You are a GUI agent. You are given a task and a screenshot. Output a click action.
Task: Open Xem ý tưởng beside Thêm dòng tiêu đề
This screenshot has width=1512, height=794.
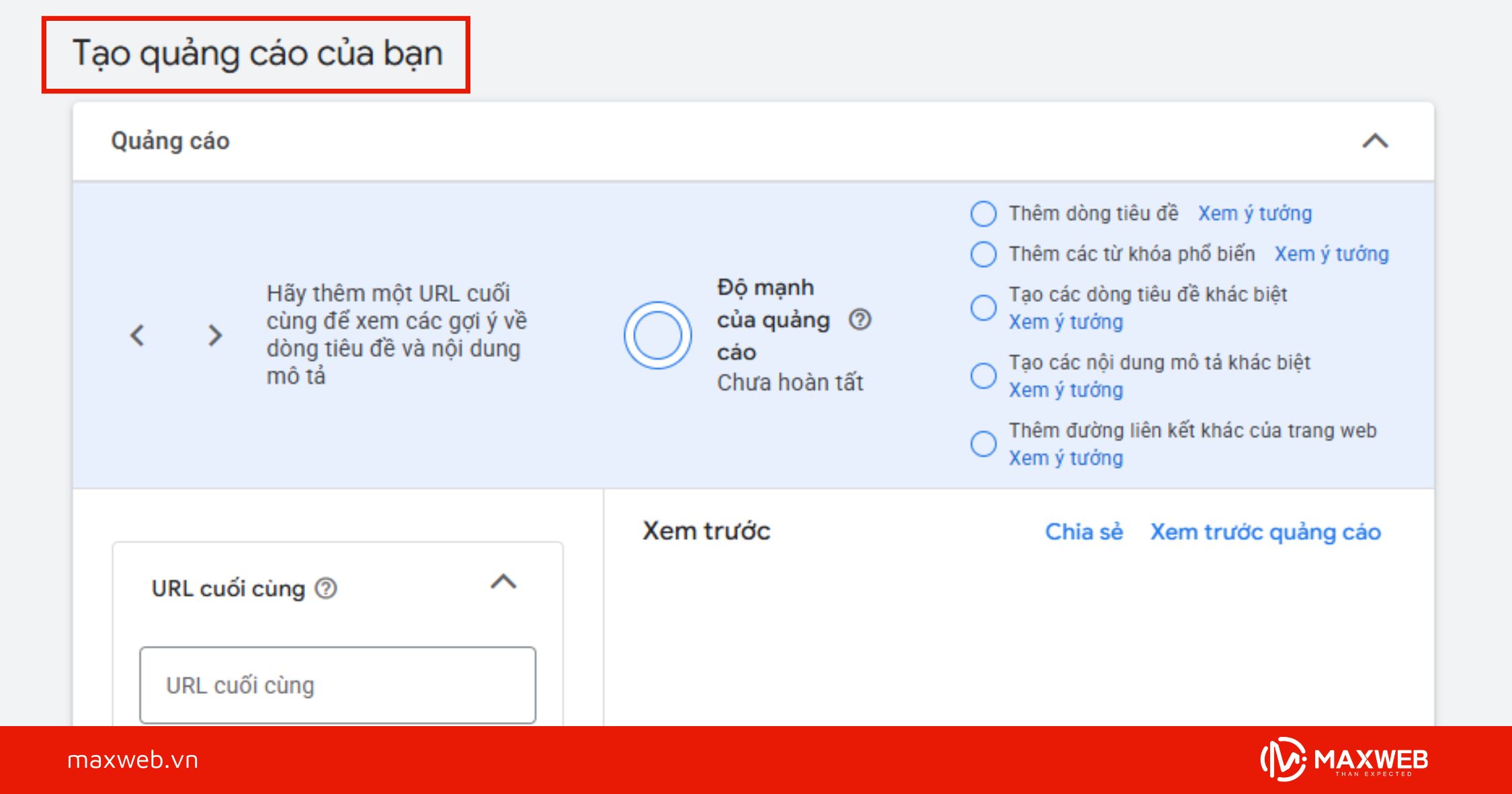(1254, 213)
